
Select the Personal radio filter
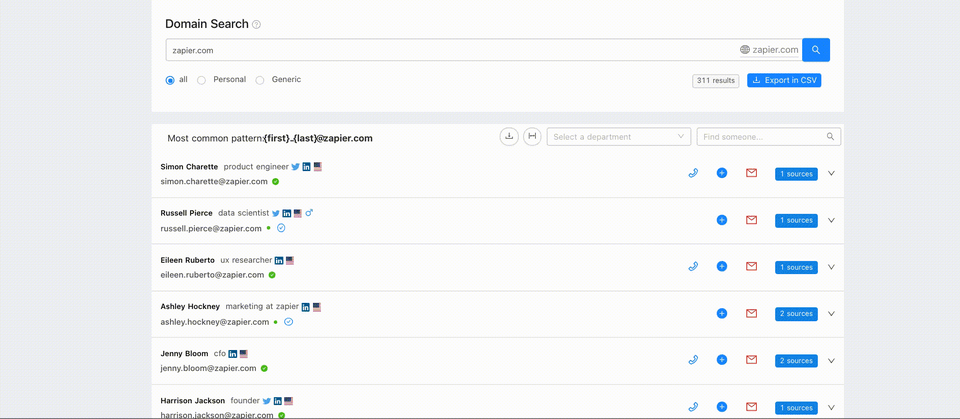click(x=201, y=80)
